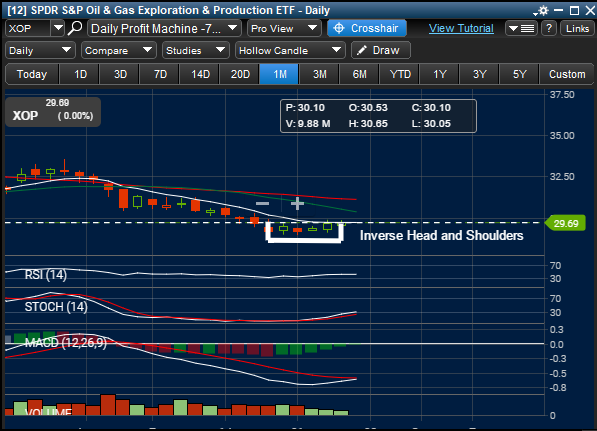Select the 1Y time range tab

point(440,74)
